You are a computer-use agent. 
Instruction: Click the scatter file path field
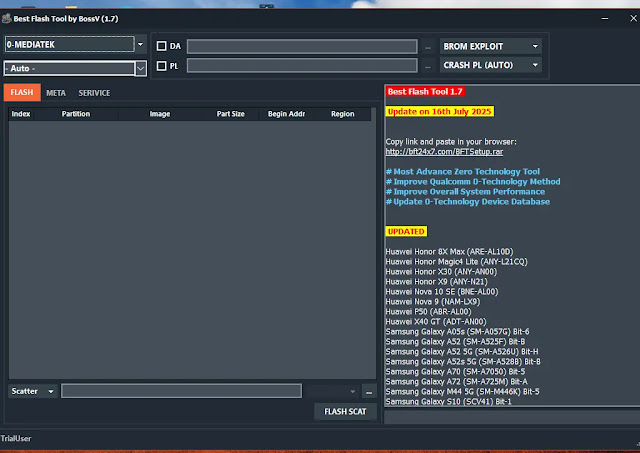[x=182, y=391]
